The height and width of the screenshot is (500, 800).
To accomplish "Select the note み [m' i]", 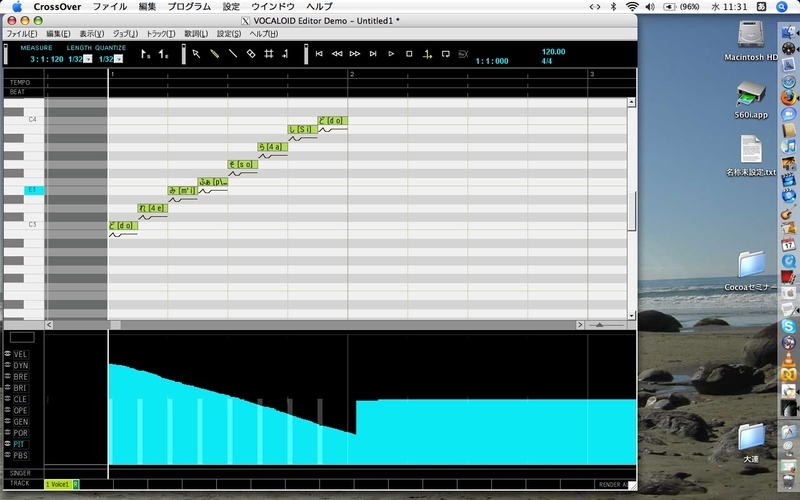I will [182, 190].
